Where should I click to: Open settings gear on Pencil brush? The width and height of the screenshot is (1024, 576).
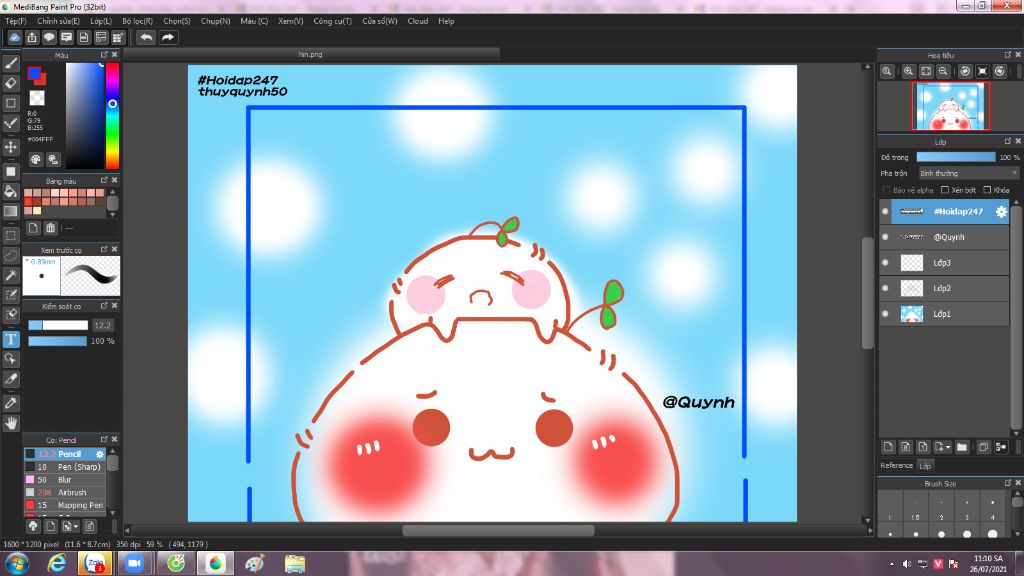(x=100, y=454)
